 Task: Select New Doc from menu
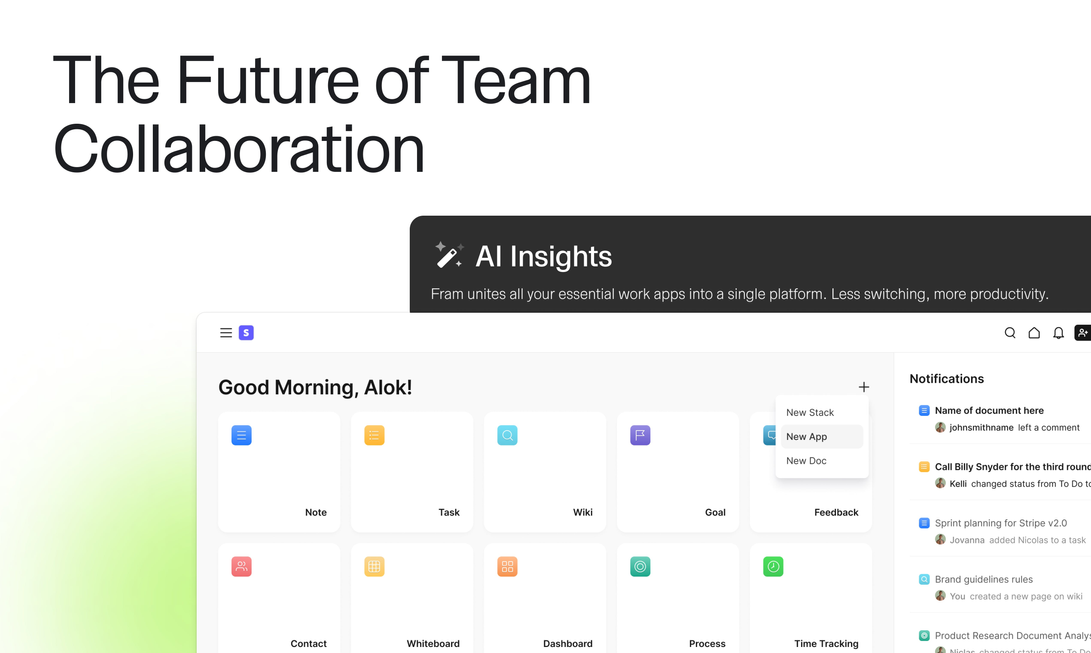pos(806,461)
